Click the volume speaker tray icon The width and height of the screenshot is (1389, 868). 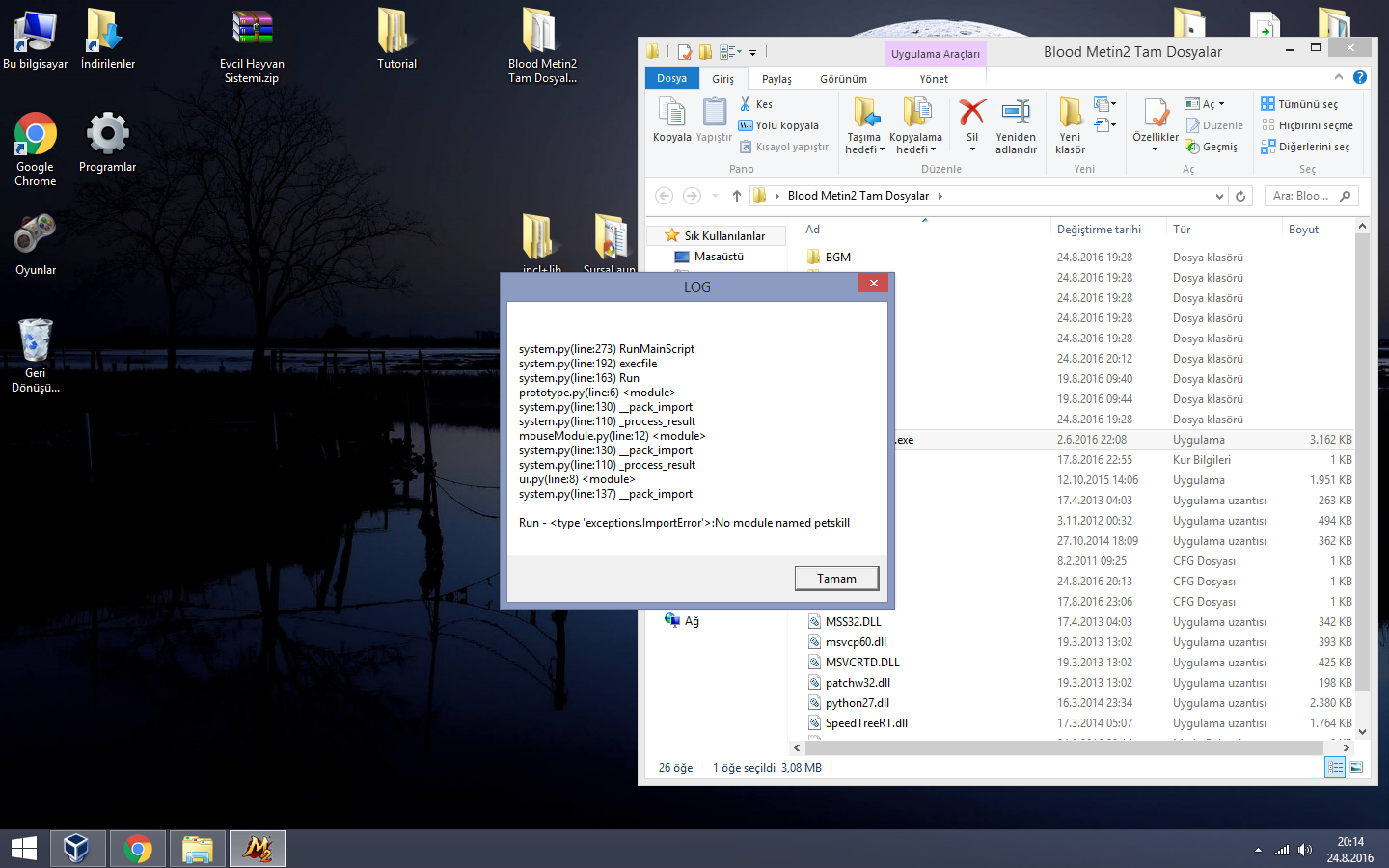(x=1305, y=850)
